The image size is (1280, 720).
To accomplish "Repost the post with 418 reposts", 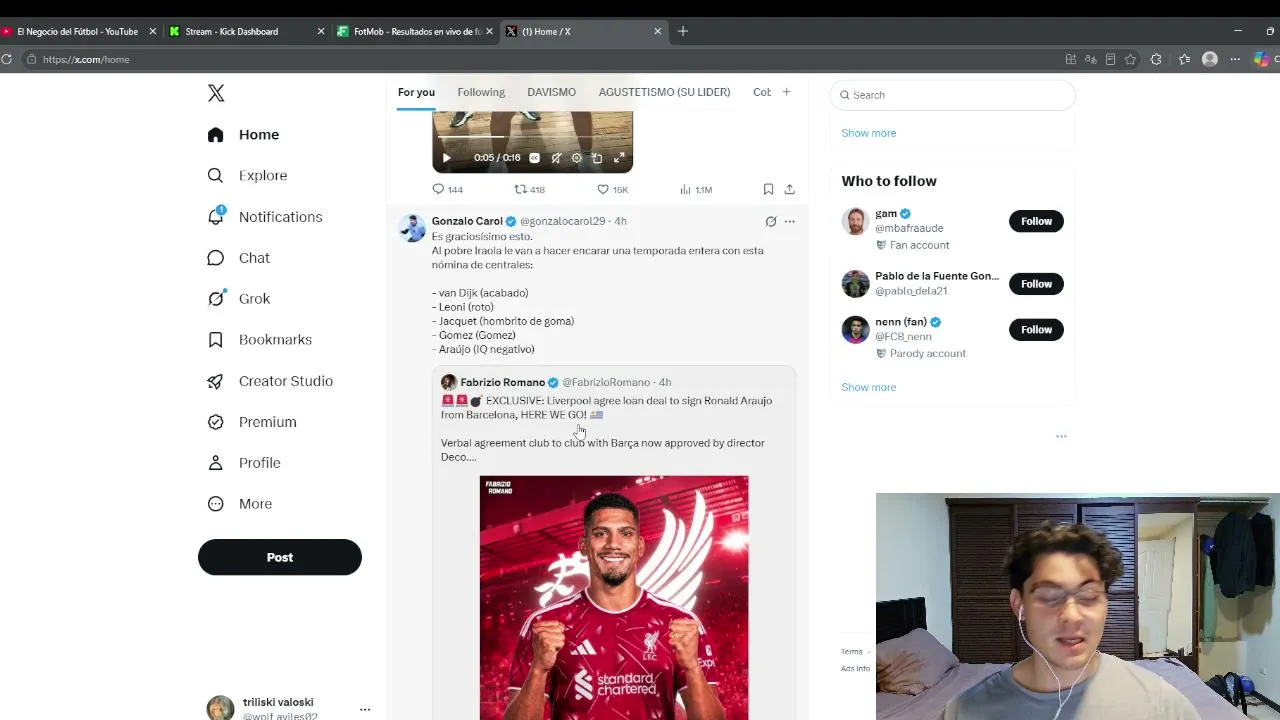I will 529,189.
